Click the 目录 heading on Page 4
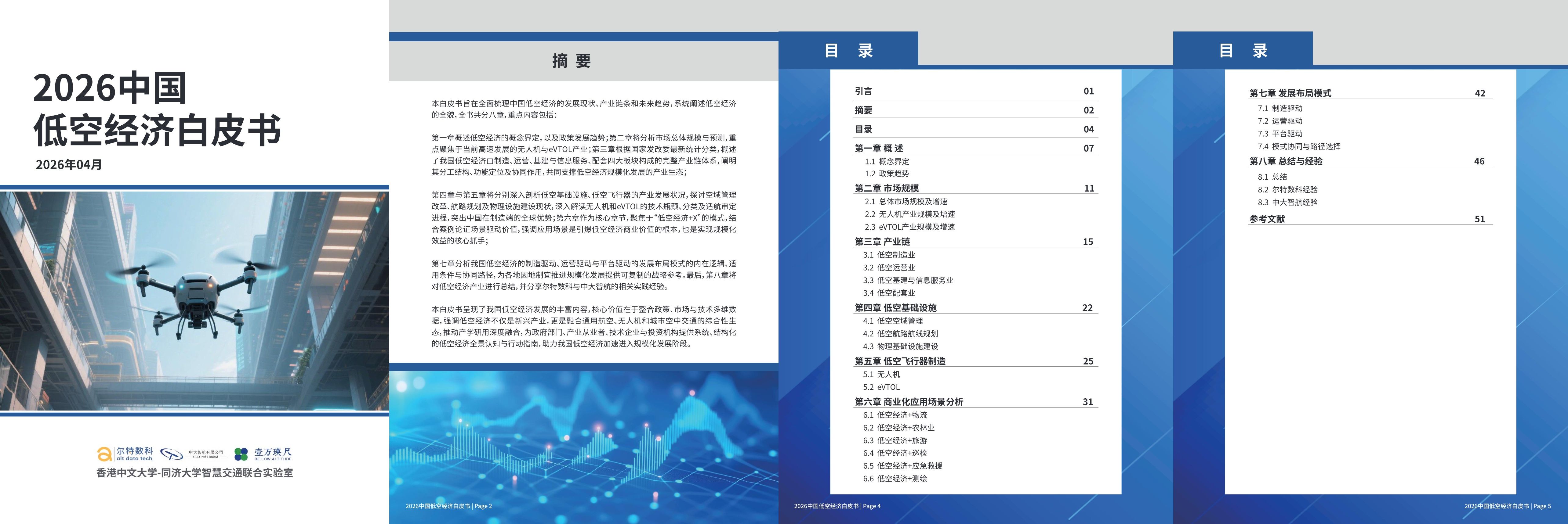The width and height of the screenshot is (1568, 524). pos(848,50)
